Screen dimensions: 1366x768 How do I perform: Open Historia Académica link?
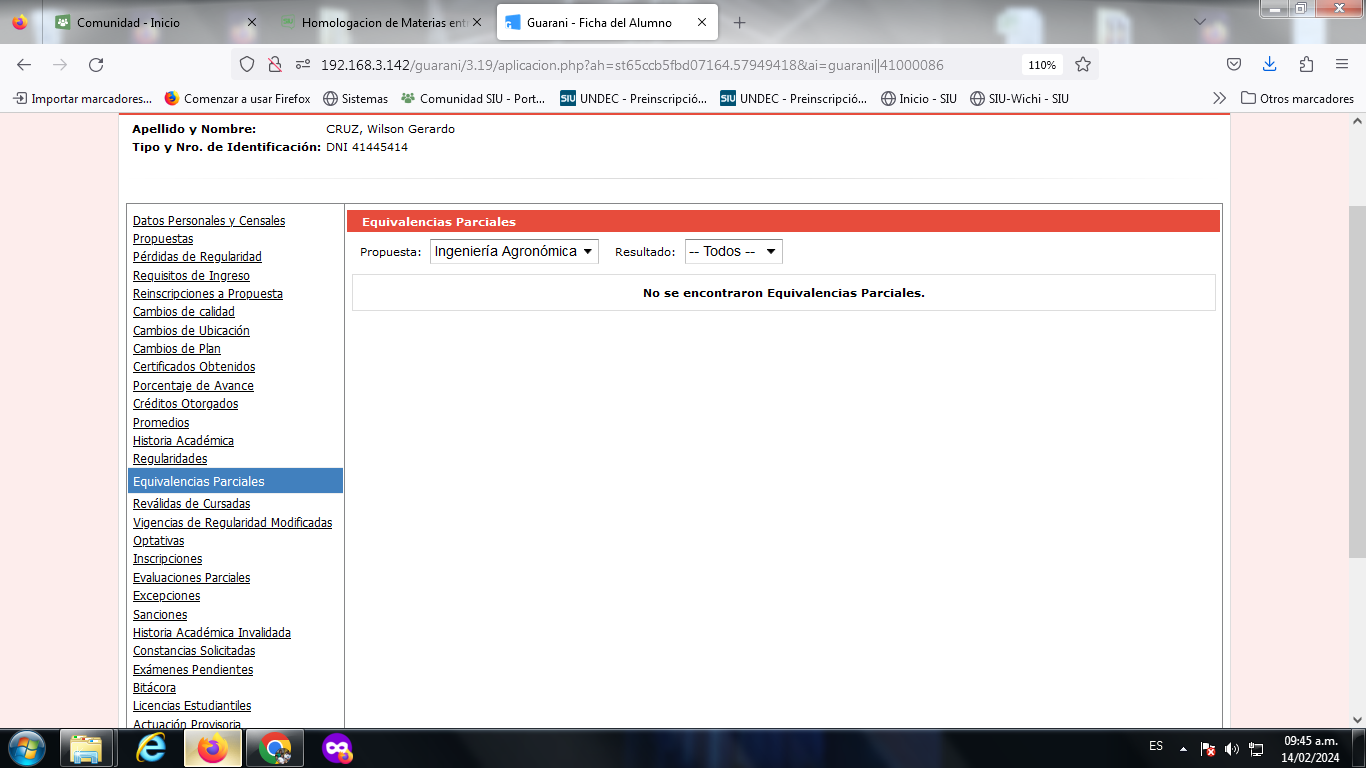coord(183,440)
